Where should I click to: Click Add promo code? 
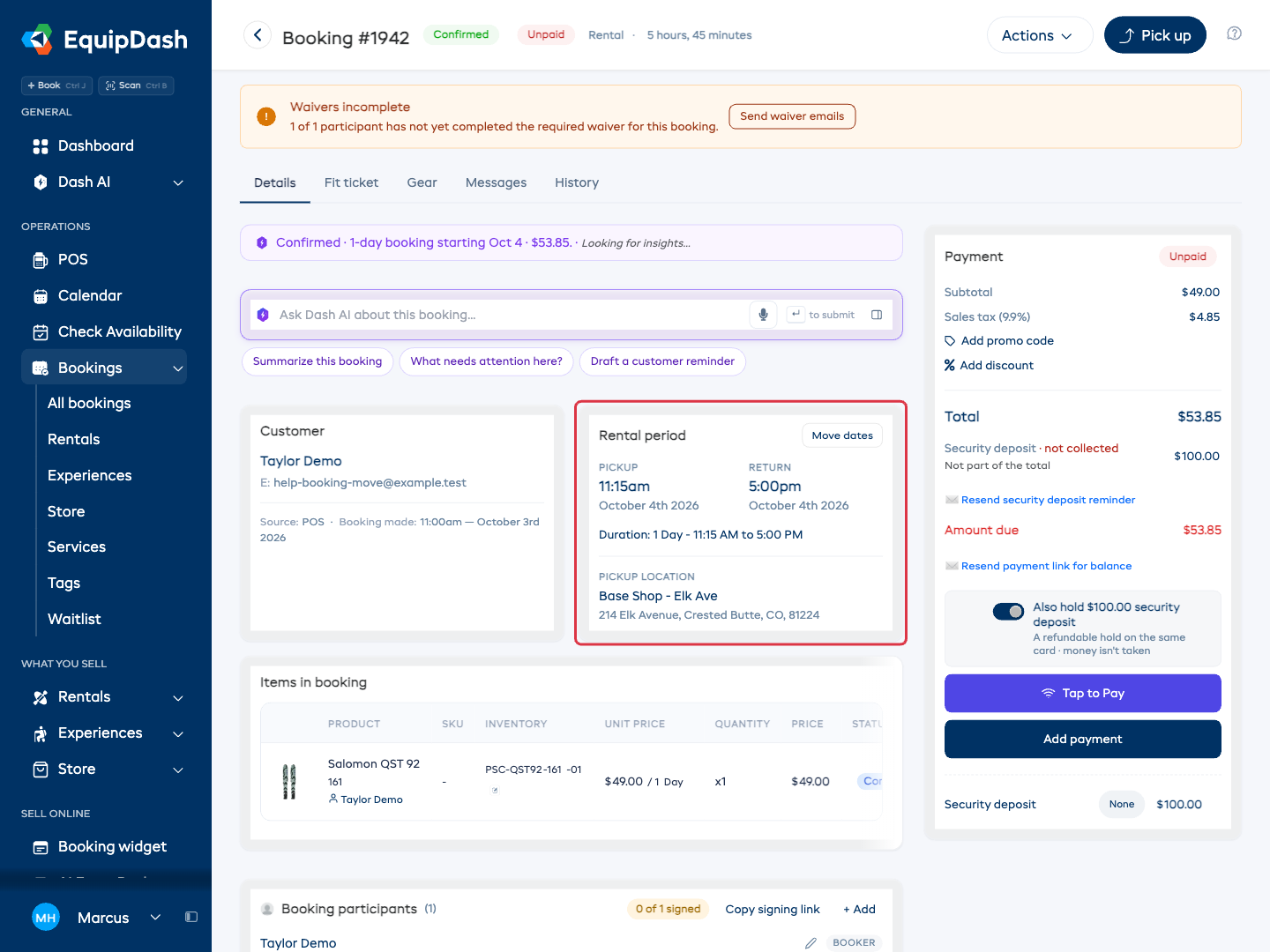tap(1007, 340)
